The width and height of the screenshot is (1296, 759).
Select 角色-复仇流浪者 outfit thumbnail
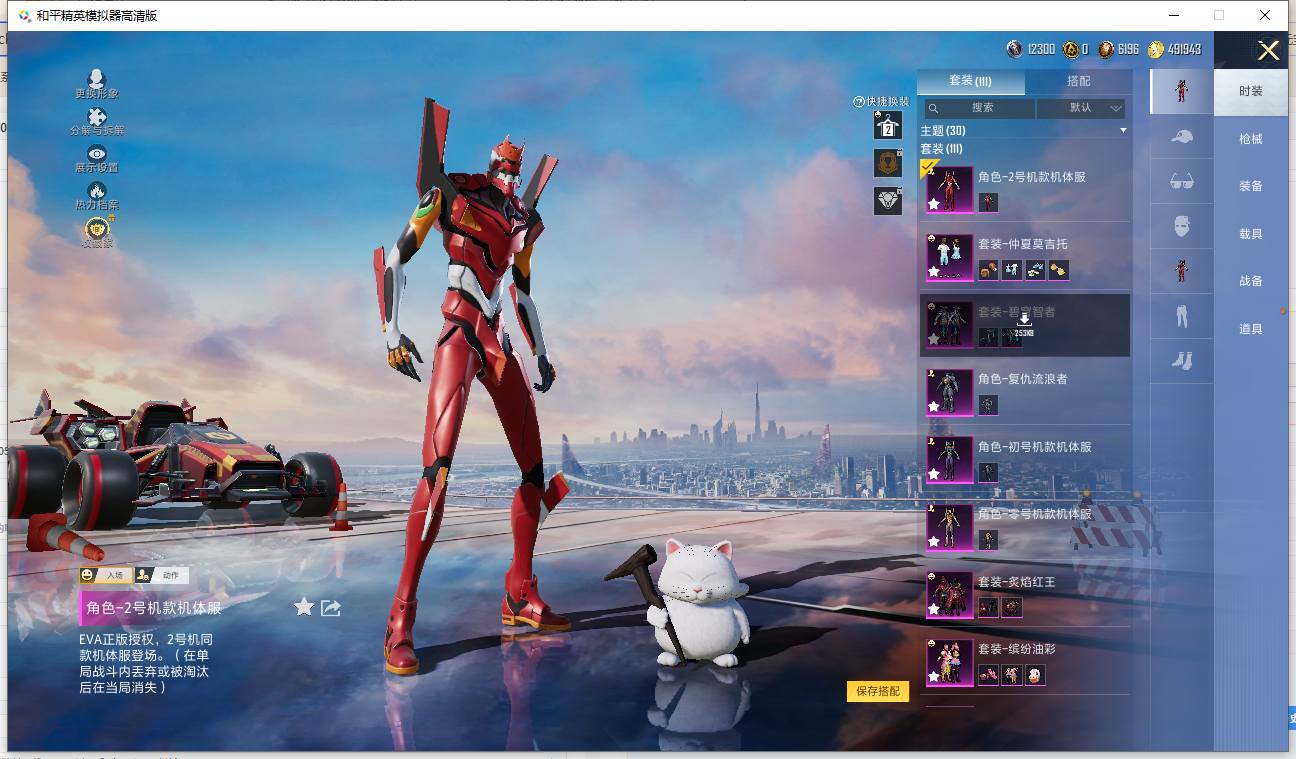(x=949, y=392)
